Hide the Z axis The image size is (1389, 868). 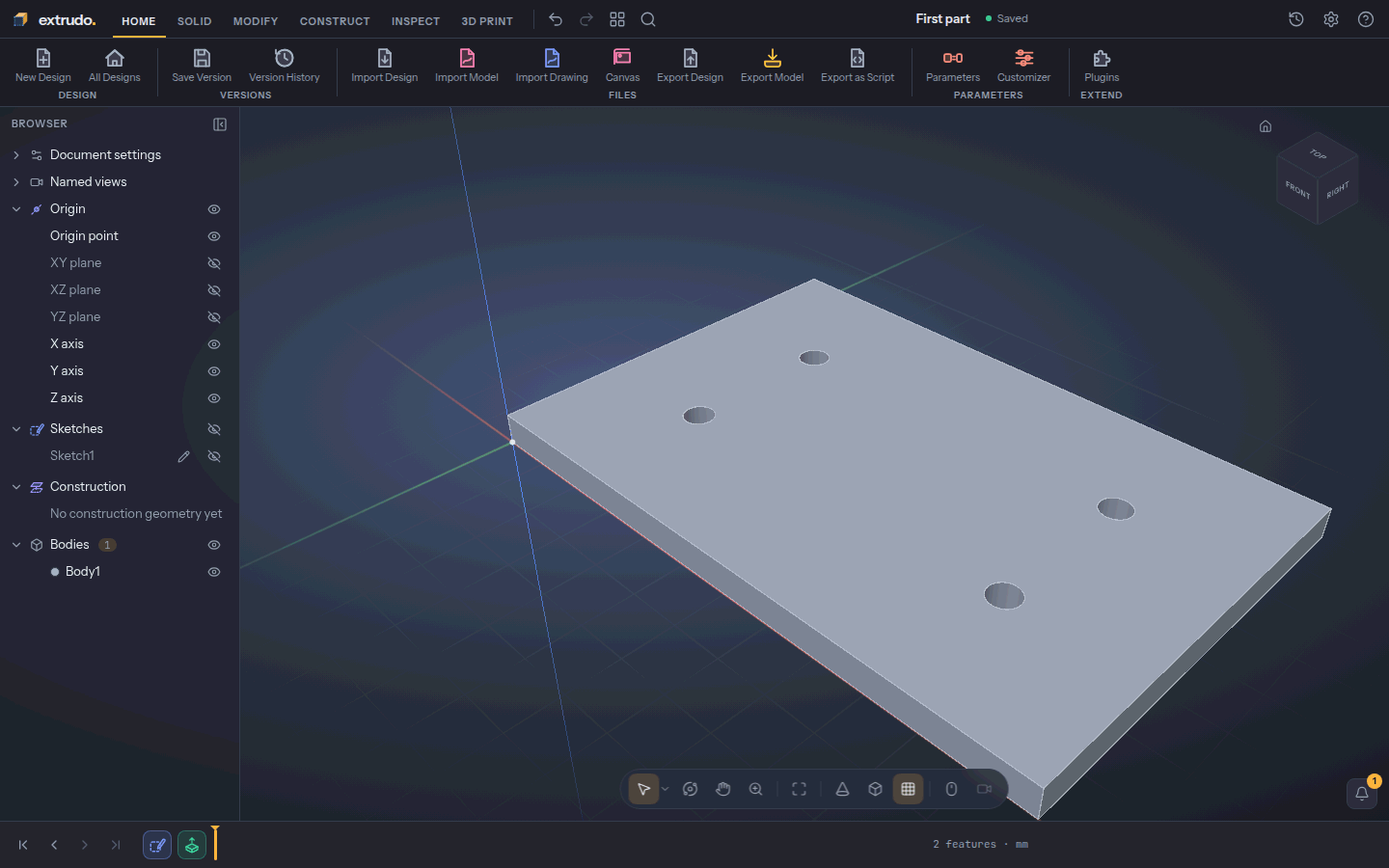[214, 398]
